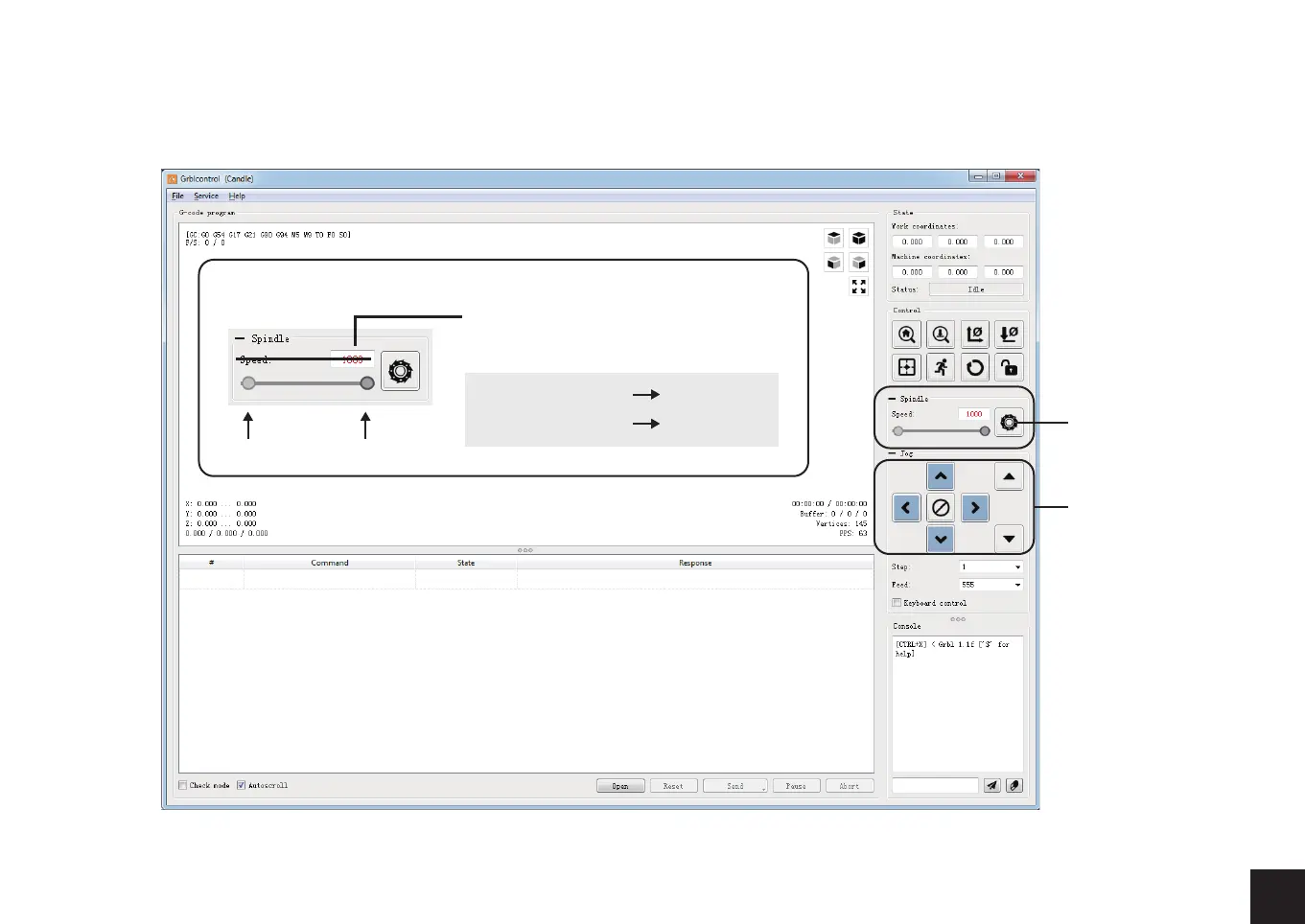Viewport: 1305px width, 924px height.
Task: Collapse the Spindle group above the Jog group
Action: pos(893,399)
